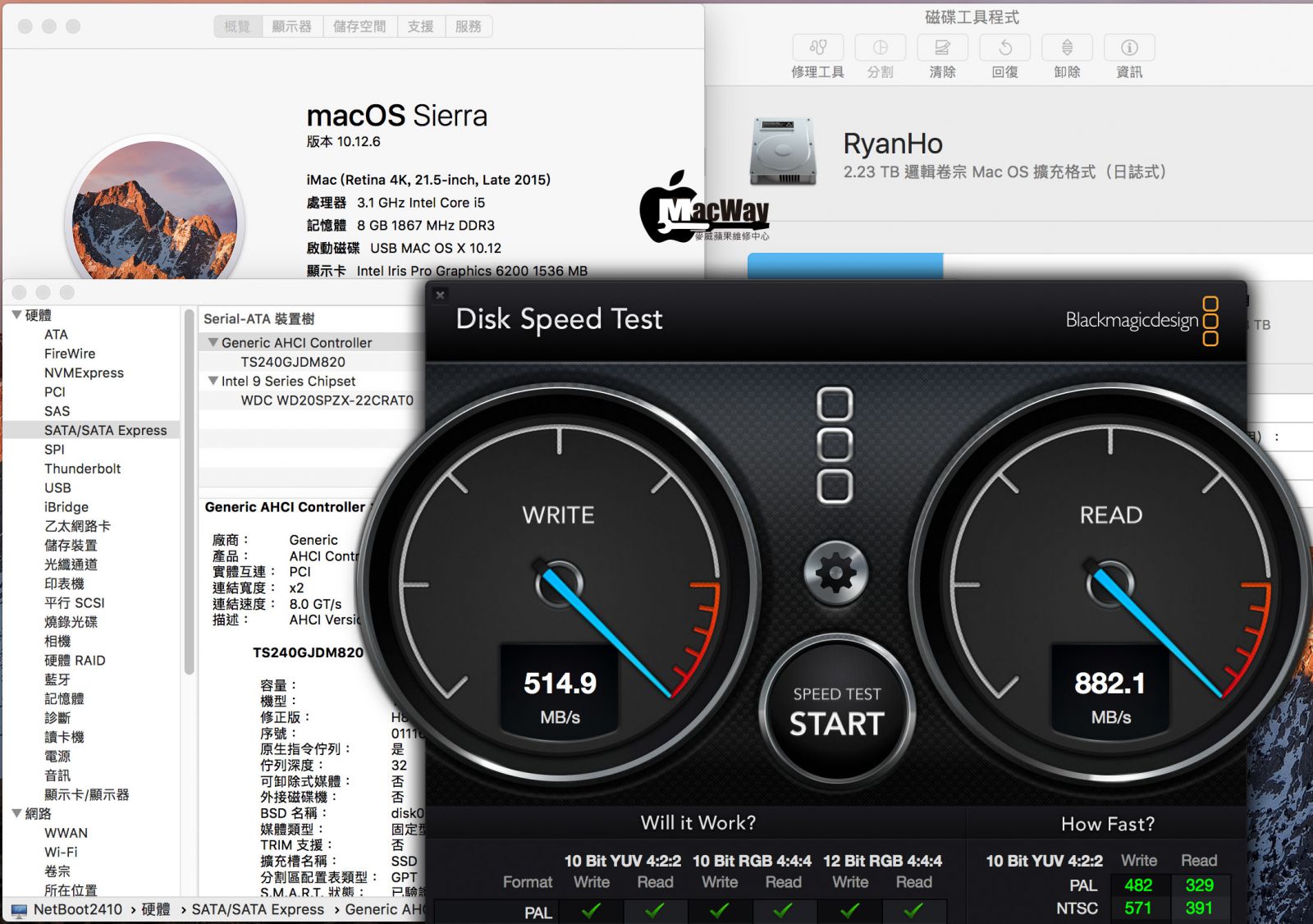Image resolution: width=1313 pixels, height=924 pixels.
Task: Select USB in hardware list
Action: click(x=57, y=487)
